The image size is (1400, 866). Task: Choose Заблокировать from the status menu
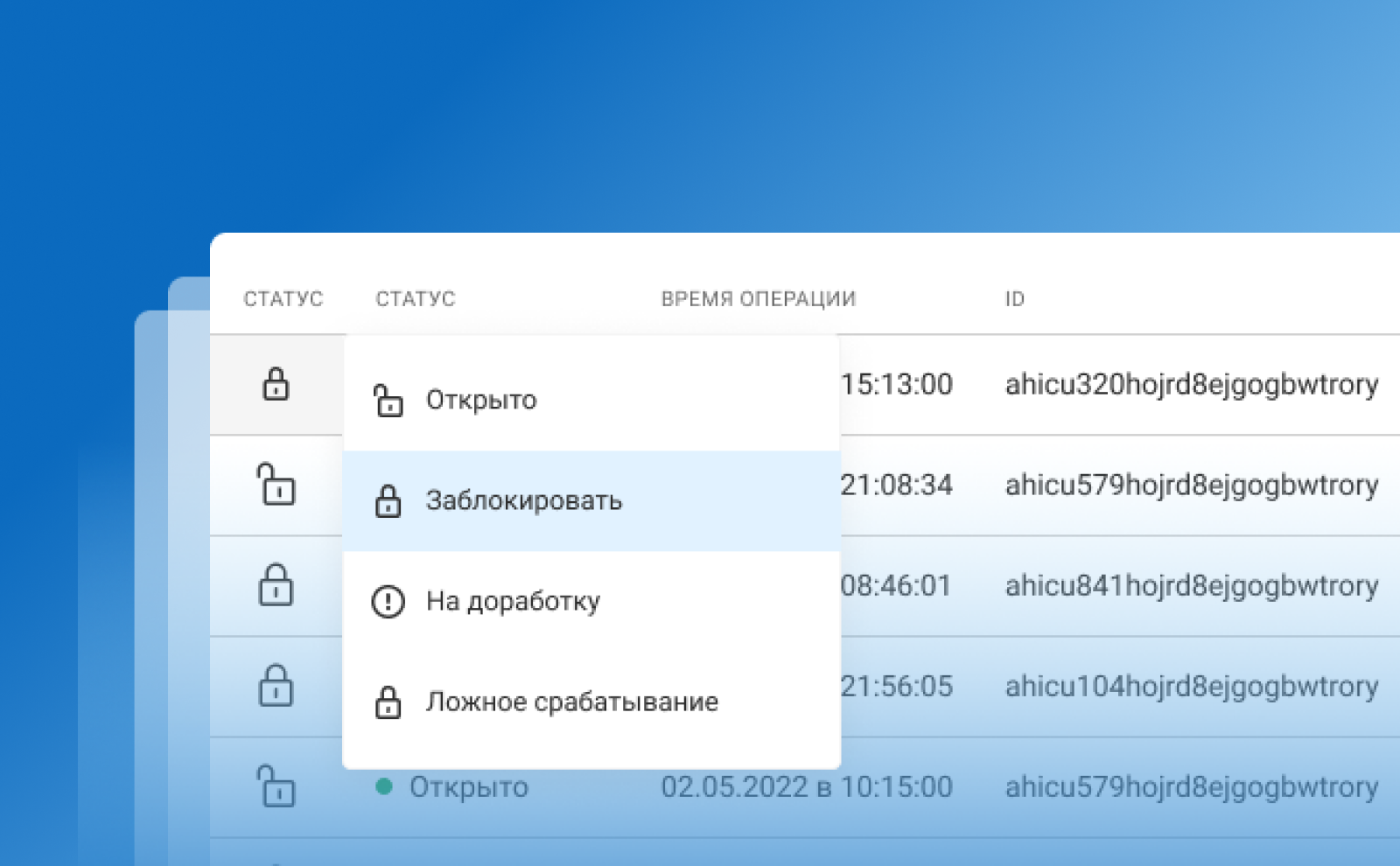coord(591,501)
